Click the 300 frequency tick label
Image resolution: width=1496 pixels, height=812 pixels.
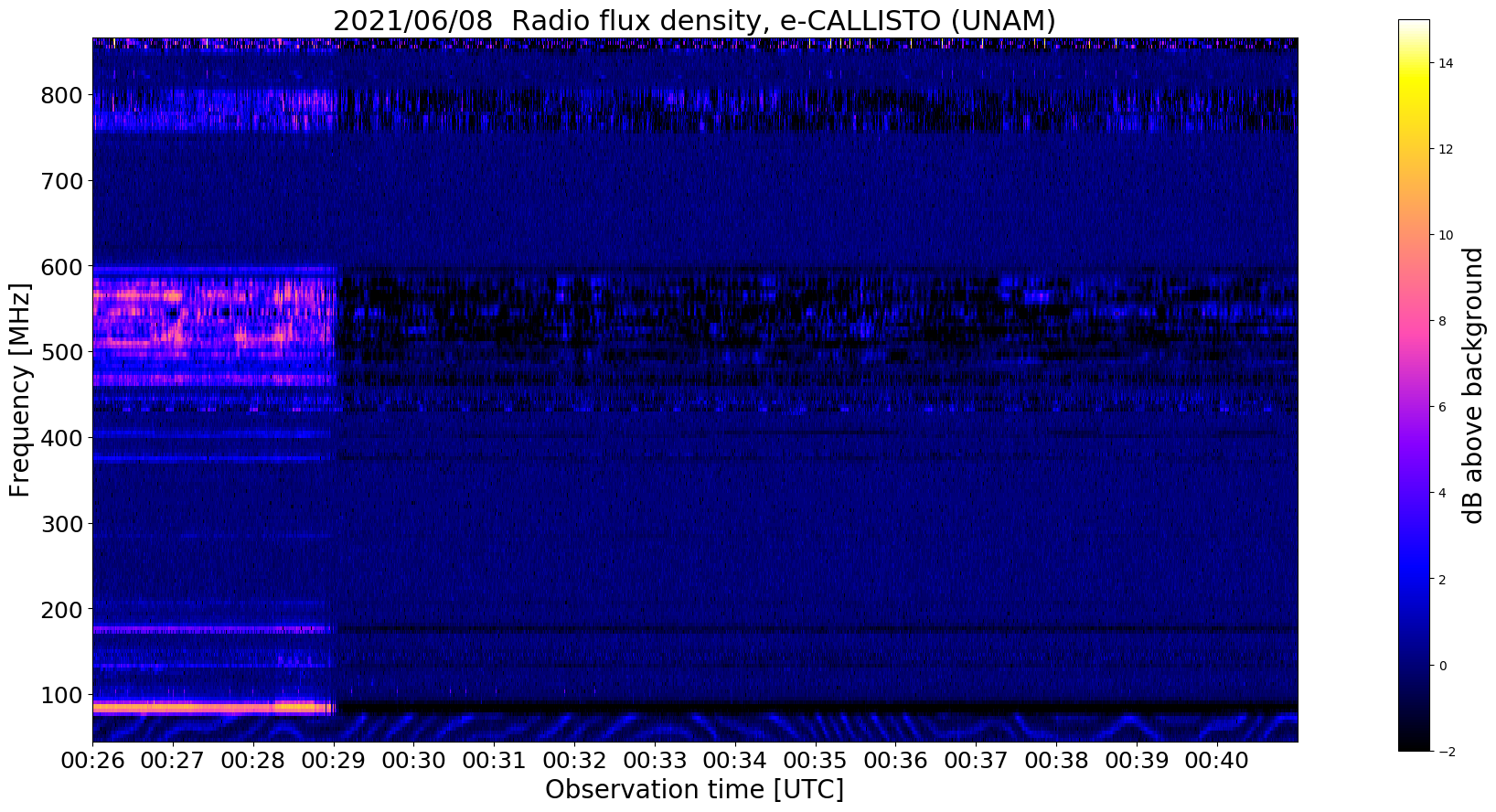(x=61, y=524)
